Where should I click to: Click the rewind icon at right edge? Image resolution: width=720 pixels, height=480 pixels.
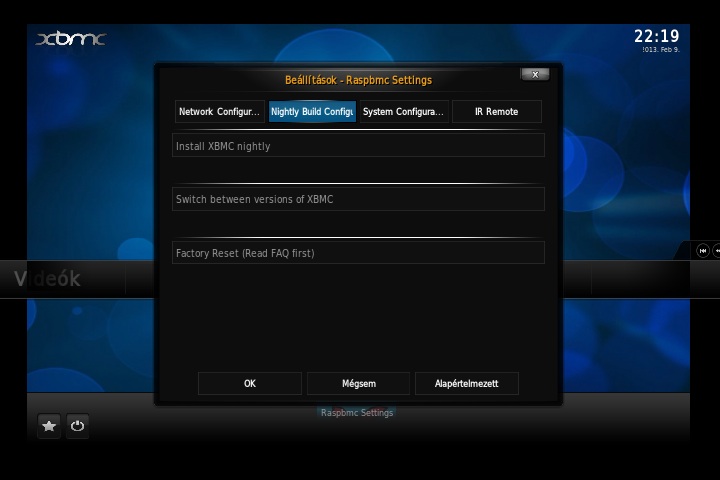click(703, 251)
